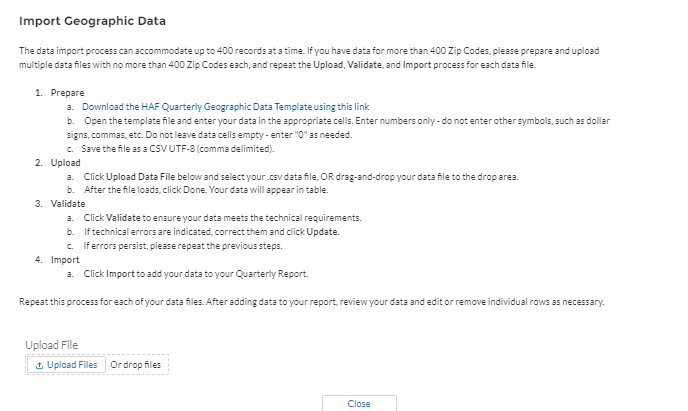Click the 'Repeat this process' paragraph
Screen dimensions: 688x411
click(311, 301)
